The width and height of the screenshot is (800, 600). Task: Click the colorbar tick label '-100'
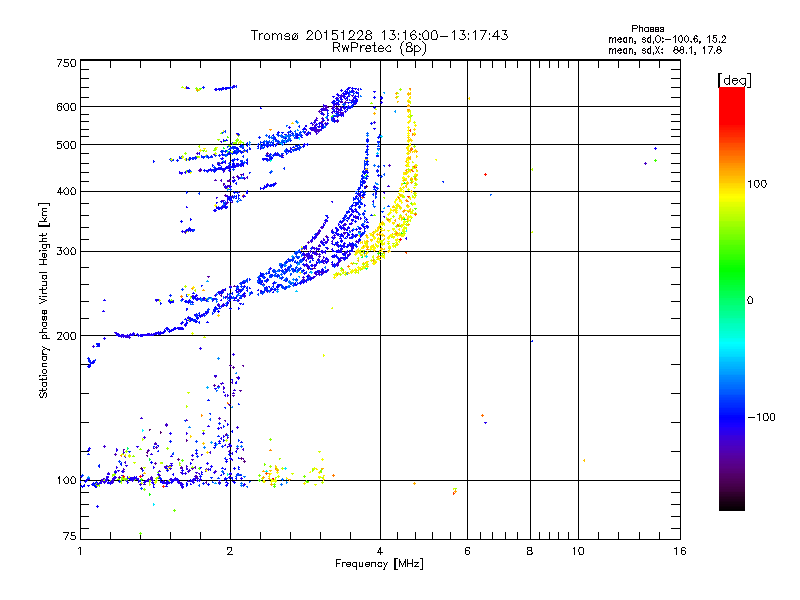coord(761,417)
